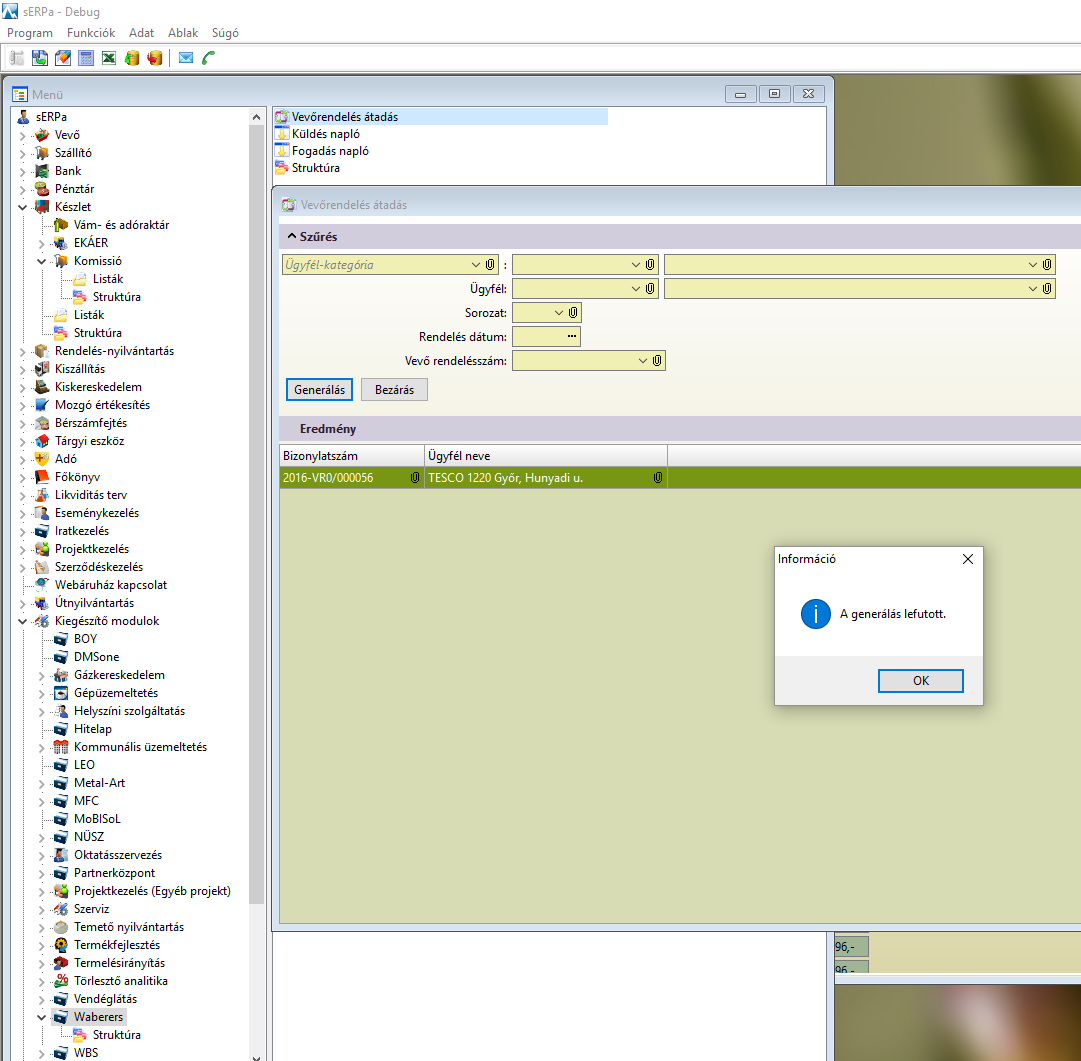Click the Bank tree icon

tap(42, 171)
